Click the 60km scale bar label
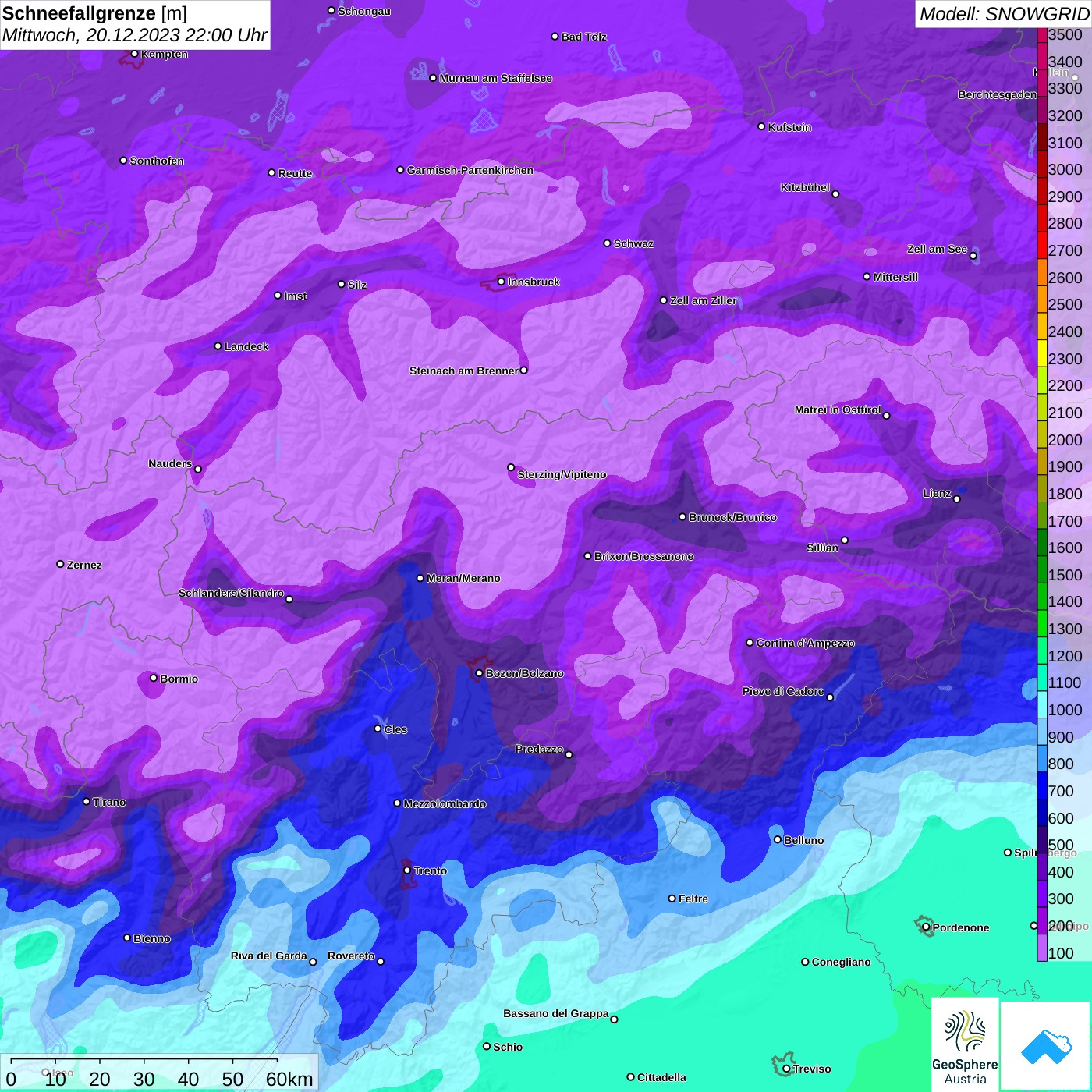The width and height of the screenshot is (1092, 1092). coord(289,1079)
